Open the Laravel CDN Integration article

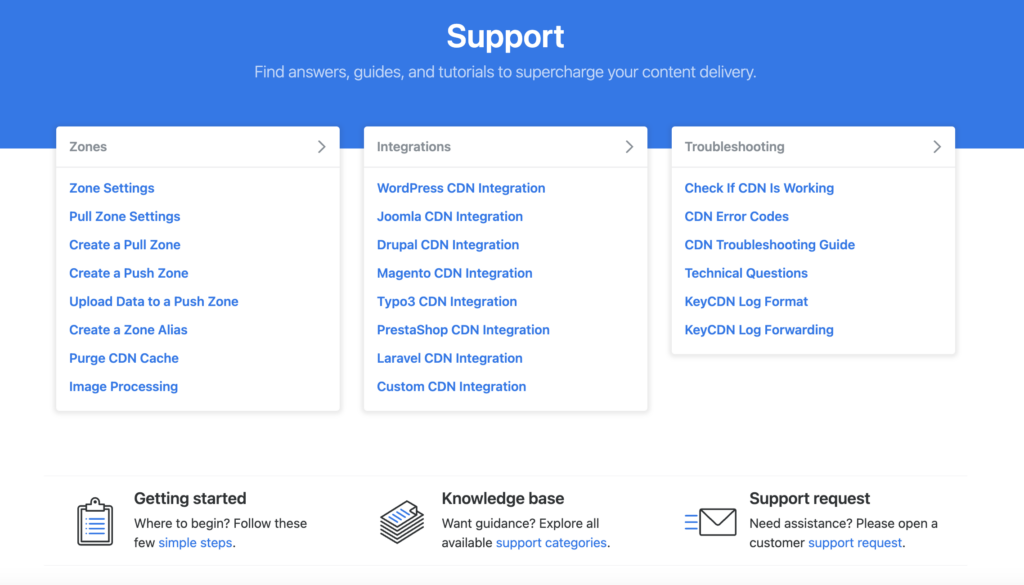(x=450, y=358)
